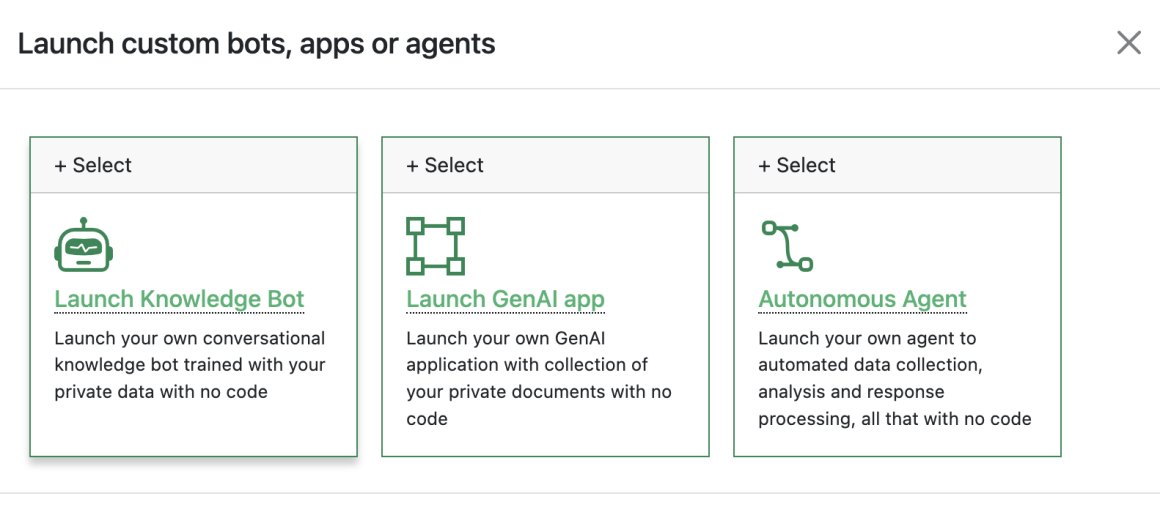This screenshot has height=510, width=1160.
Task: Open the Launch GenAI app link
Action: [505, 299]
